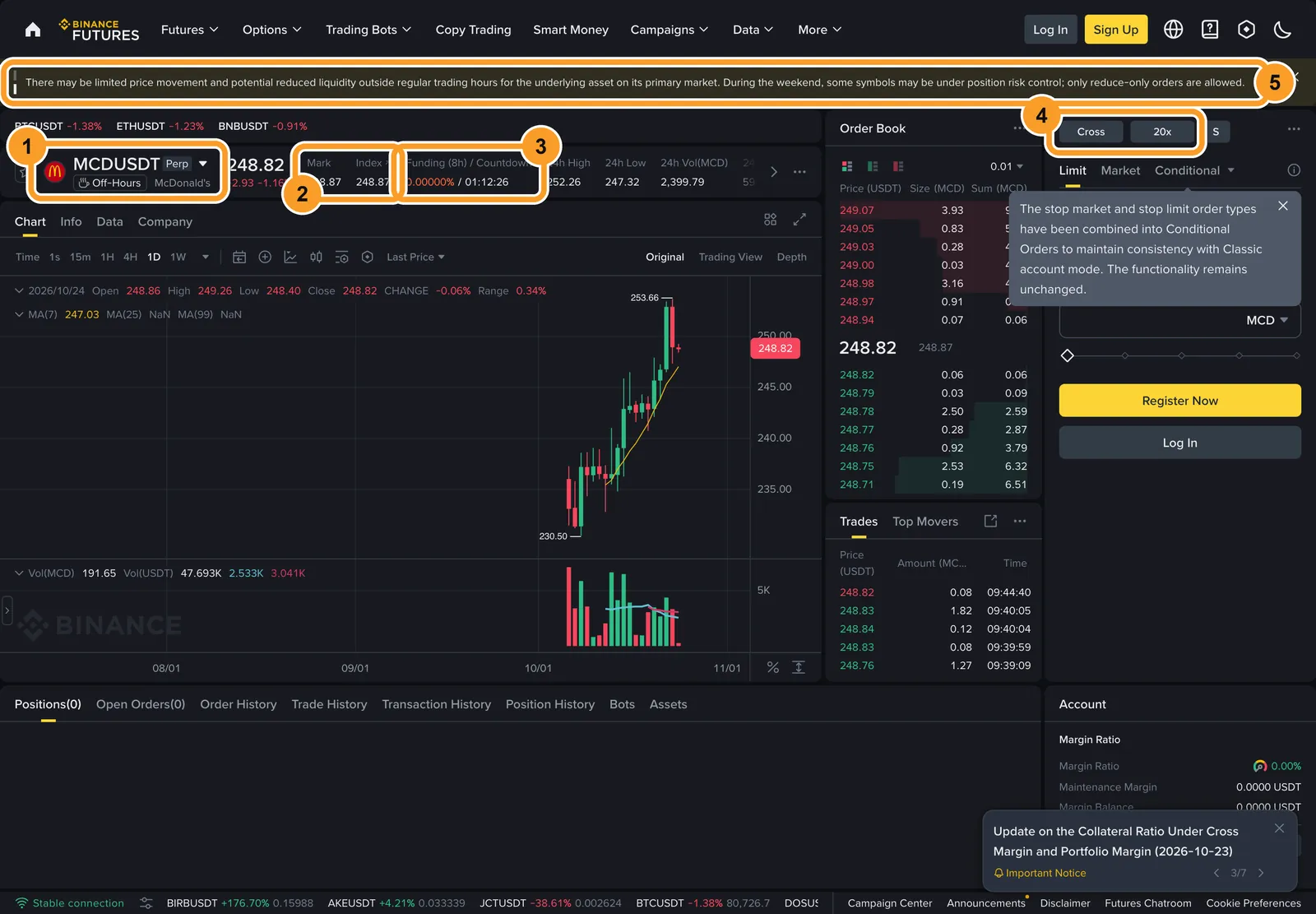The image size is (1316, 914).
Task: Open the help center question icon
Action: (x=1210, y=30)
